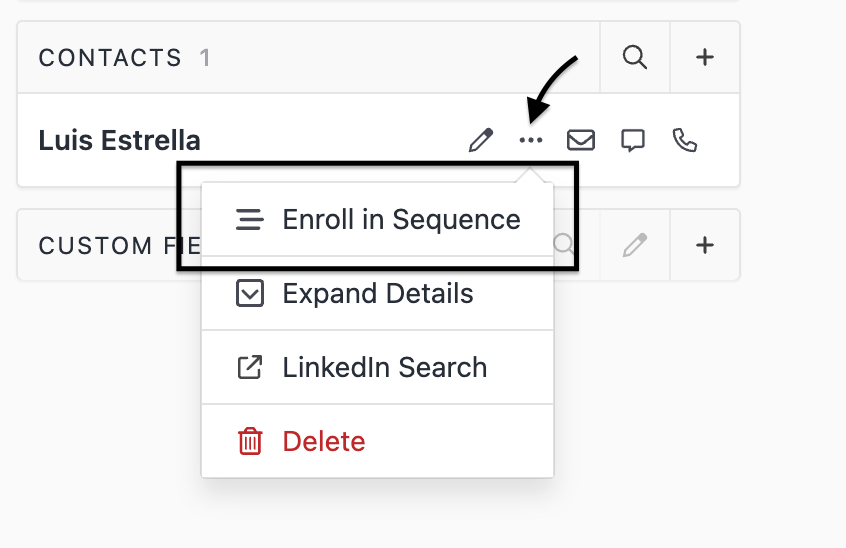Click the LinkedIn external link icon

(x=249, y=367)
